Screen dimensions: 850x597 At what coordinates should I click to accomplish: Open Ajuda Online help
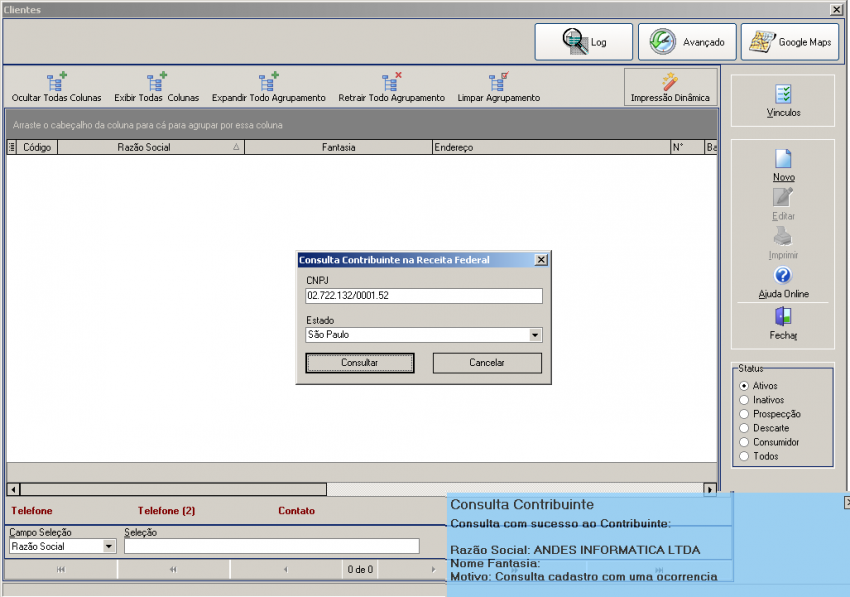tap(783, 283)
